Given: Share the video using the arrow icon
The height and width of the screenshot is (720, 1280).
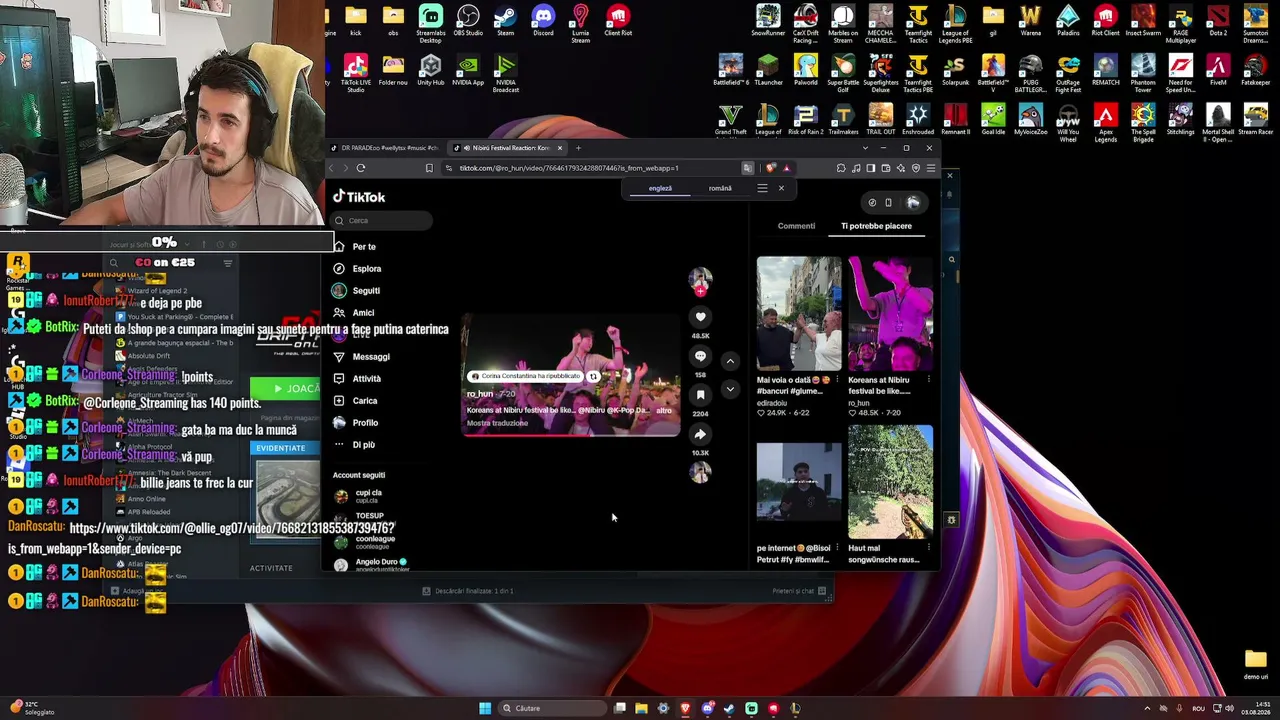Looking at the screenshot, I should 700,434.
